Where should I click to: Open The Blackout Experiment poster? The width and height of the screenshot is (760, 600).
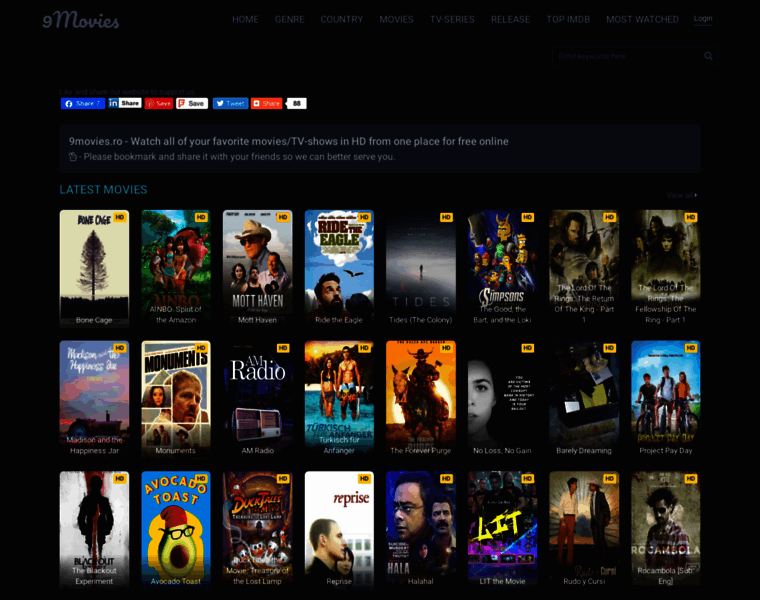pos(94,530)
